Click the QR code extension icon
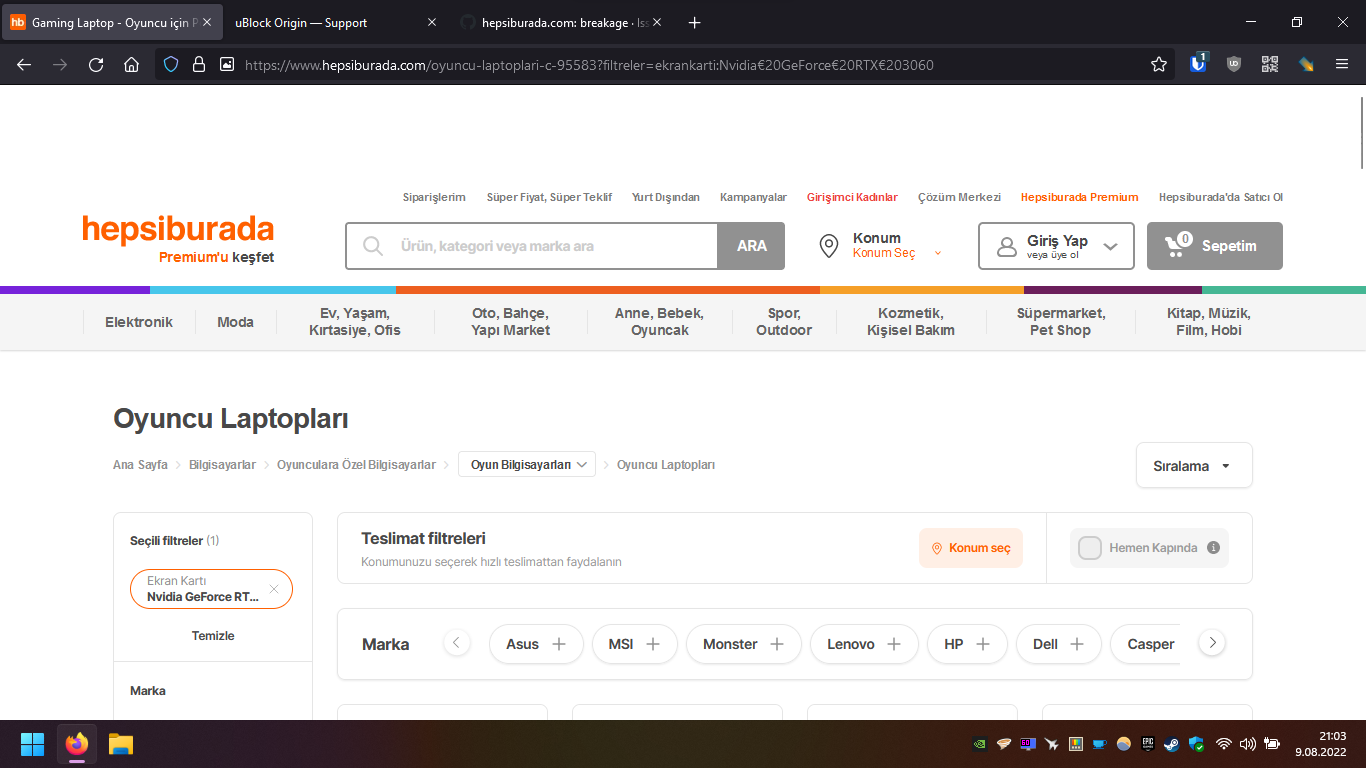 point(1270,64)
